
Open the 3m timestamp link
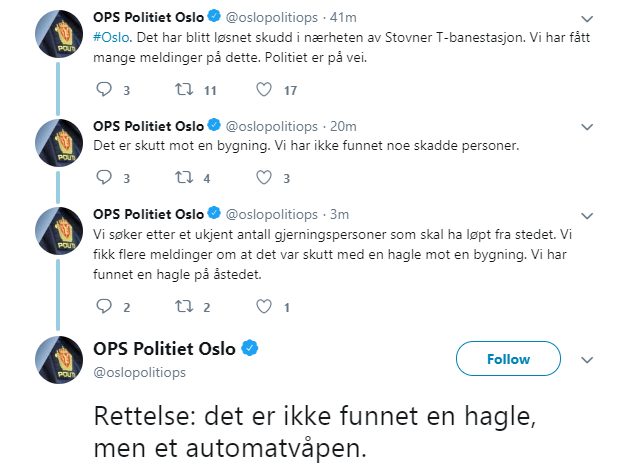pyautogui.click(x=338, y=214)
